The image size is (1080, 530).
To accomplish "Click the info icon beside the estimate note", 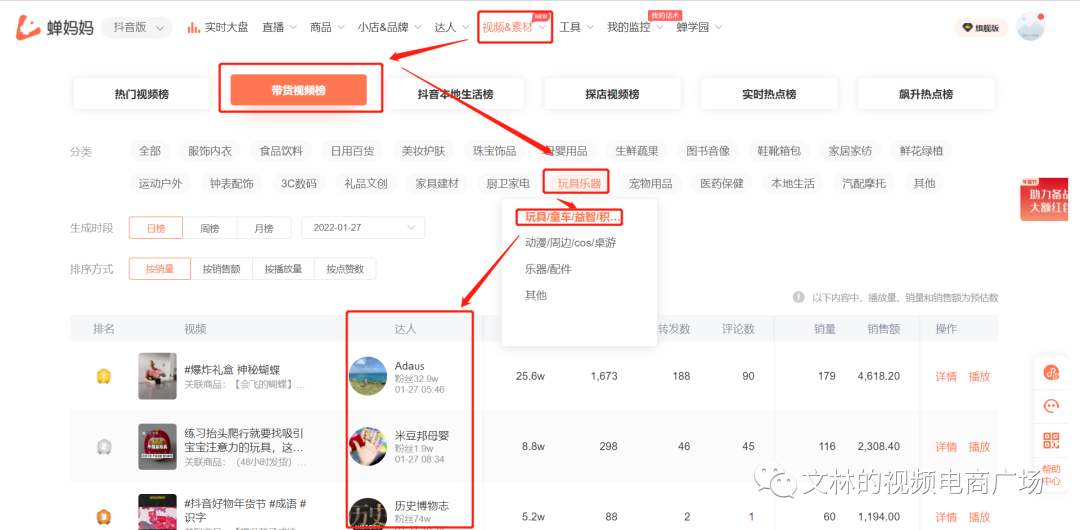I will pyautogui.click(x=799, y=297).
